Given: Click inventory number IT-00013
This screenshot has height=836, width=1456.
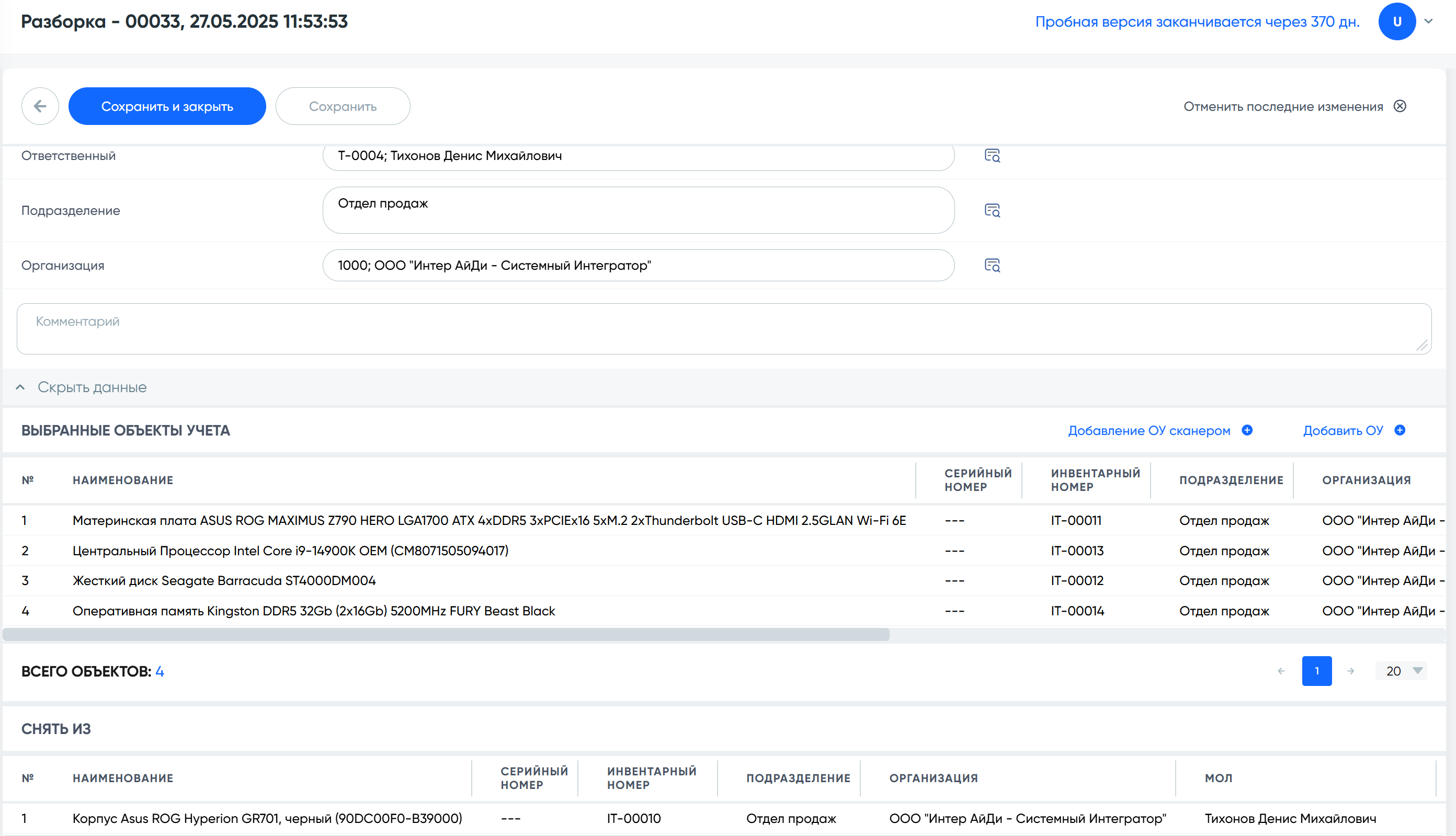Looking at the screenshot, I should pyautogui.click(x=1077, y=551).
